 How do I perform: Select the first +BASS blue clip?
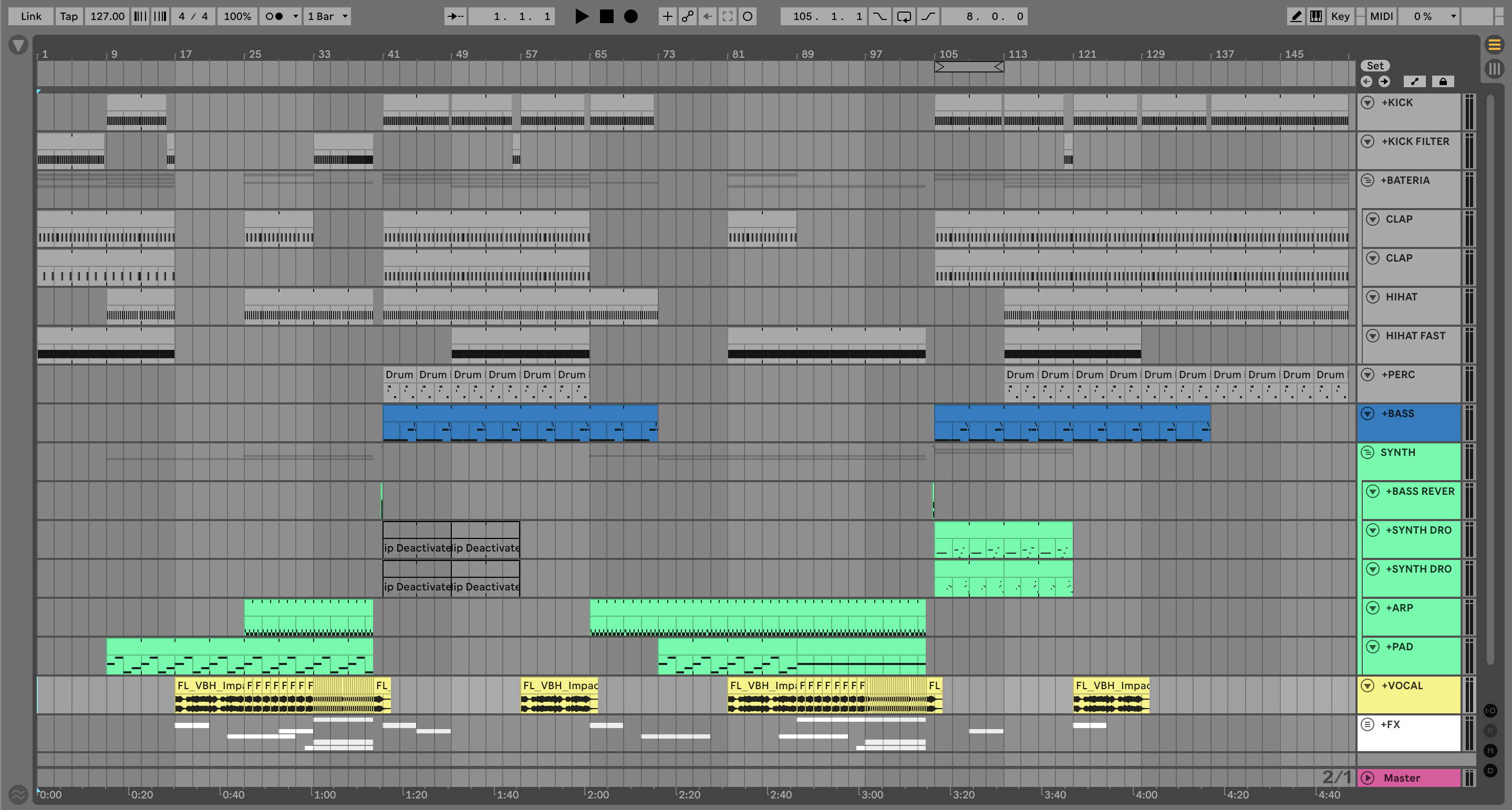point(520,423)
